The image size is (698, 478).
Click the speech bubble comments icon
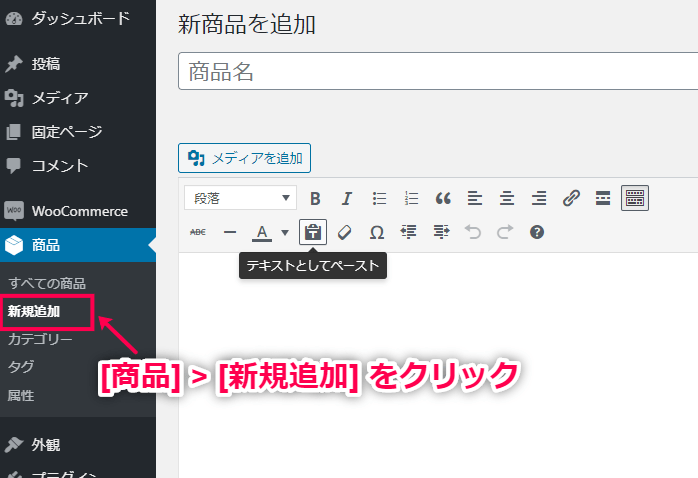pyautogui.click(x=13, y=166)
